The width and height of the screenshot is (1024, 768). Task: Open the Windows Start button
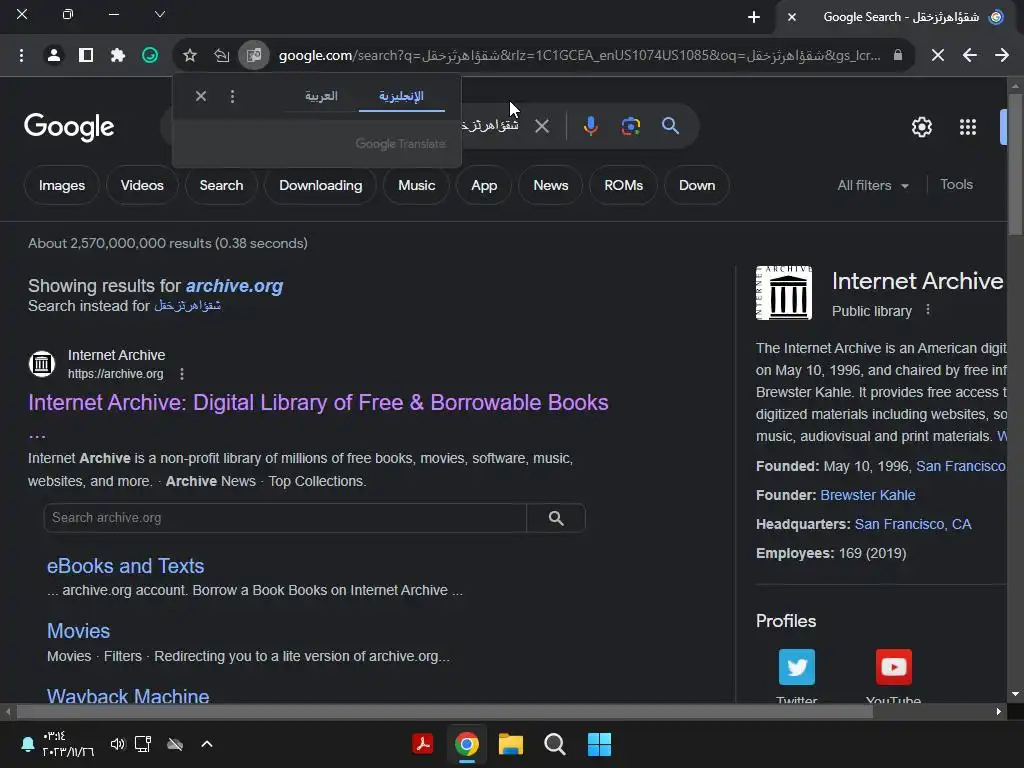pyautogui.click(x=599, y=744)
